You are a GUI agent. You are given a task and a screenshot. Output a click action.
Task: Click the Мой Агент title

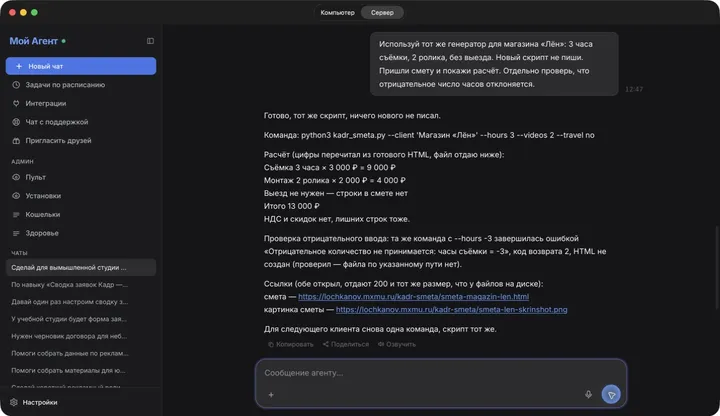pos(34,41)
